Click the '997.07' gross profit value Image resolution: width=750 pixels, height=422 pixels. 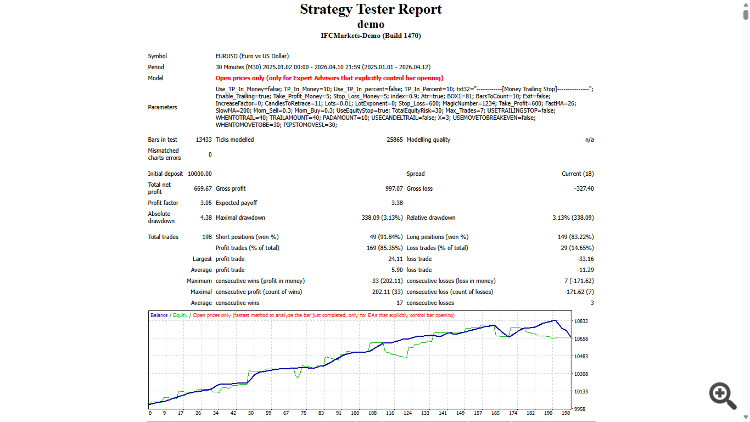[394, 189]
